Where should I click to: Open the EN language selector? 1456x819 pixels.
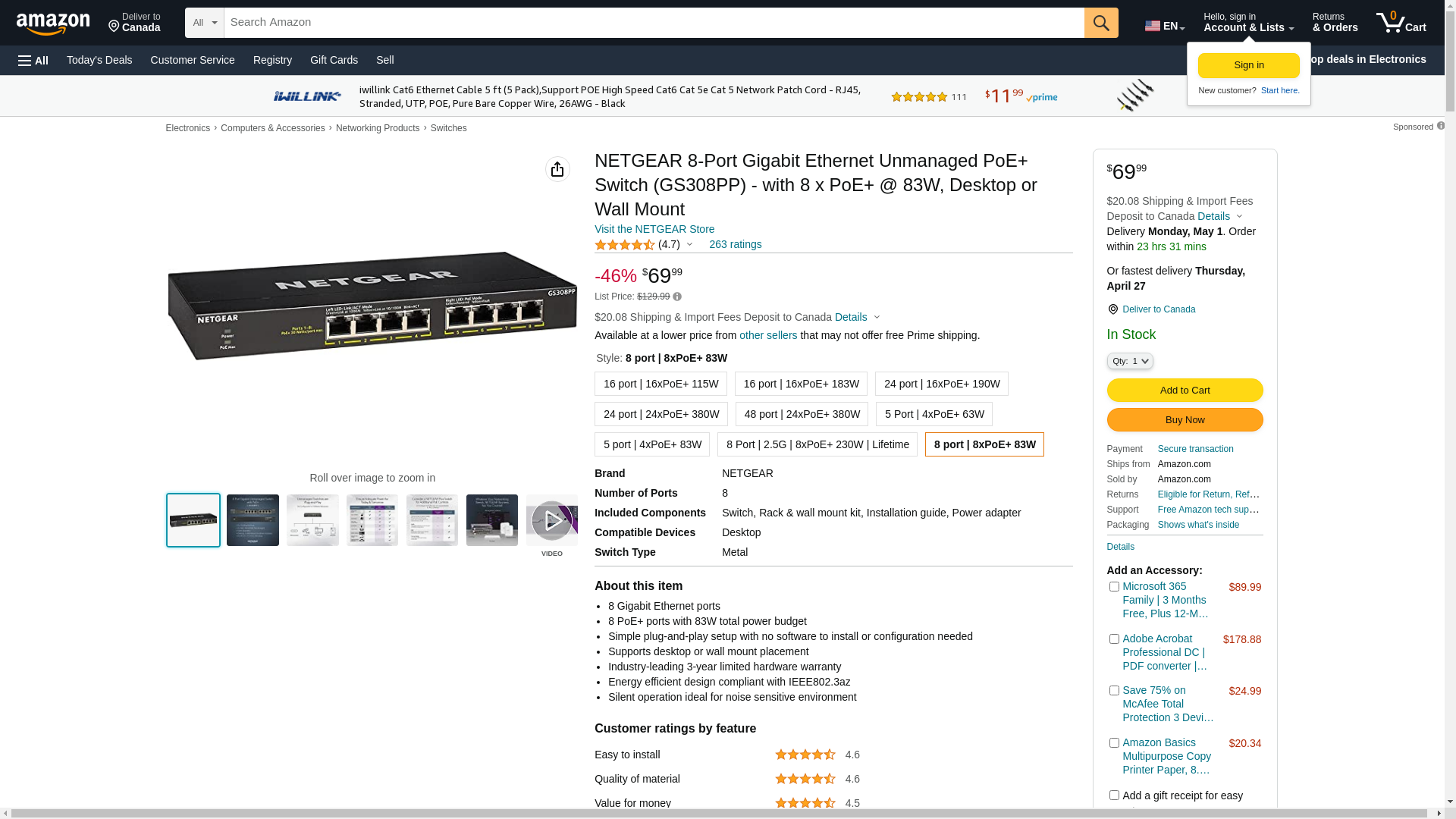[1164, 26]
